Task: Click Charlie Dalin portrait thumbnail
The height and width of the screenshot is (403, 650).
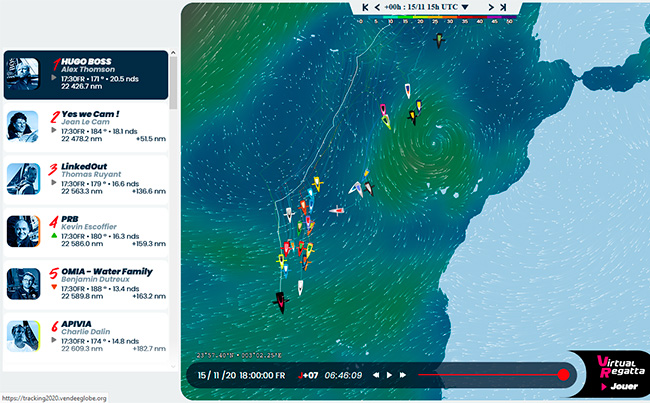Action: 23,336
